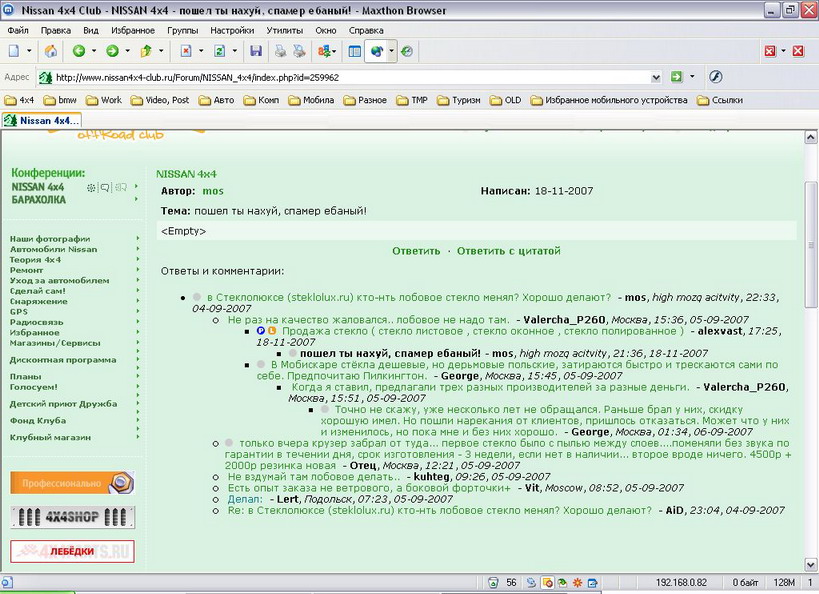Refresh the page with green arrows icon
Viewport: 819px width, 594px height.
click(220, 51)
